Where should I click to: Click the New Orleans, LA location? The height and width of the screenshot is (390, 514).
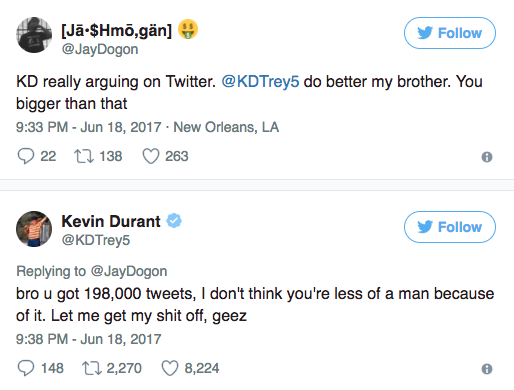pos(226,127)
